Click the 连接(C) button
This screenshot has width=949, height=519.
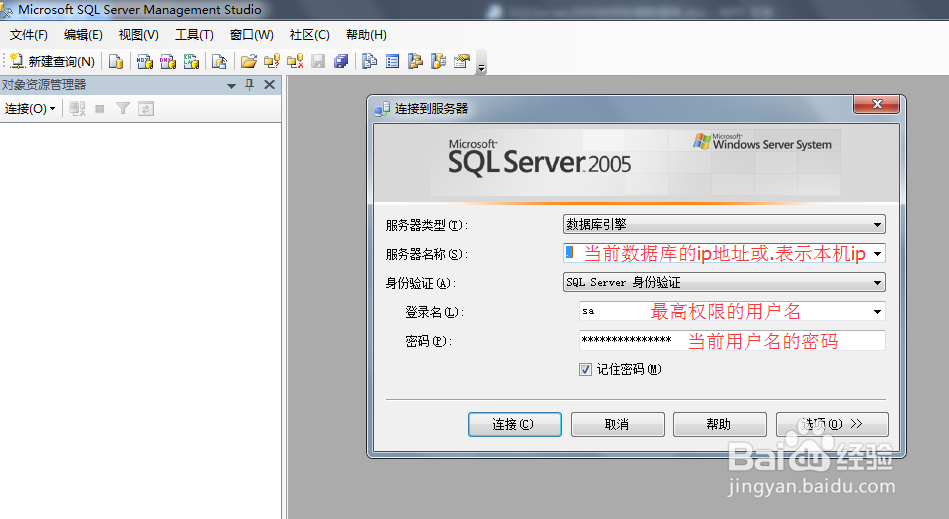coord(514,424)
